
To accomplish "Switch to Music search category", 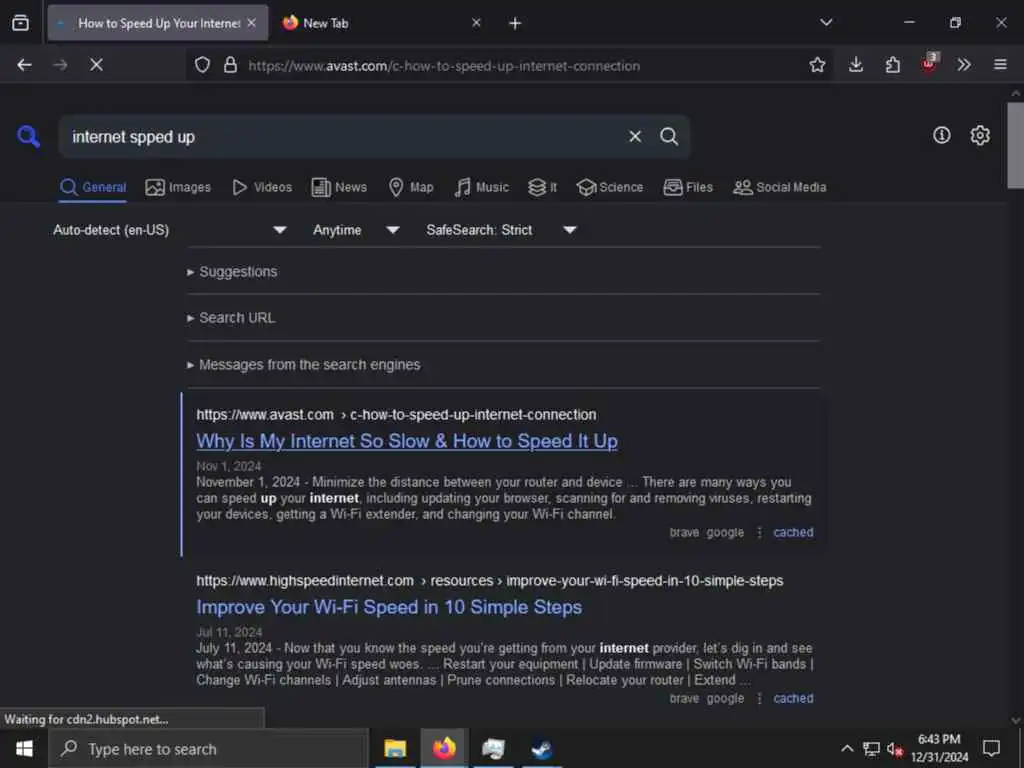I will click(x=482, y=187).
